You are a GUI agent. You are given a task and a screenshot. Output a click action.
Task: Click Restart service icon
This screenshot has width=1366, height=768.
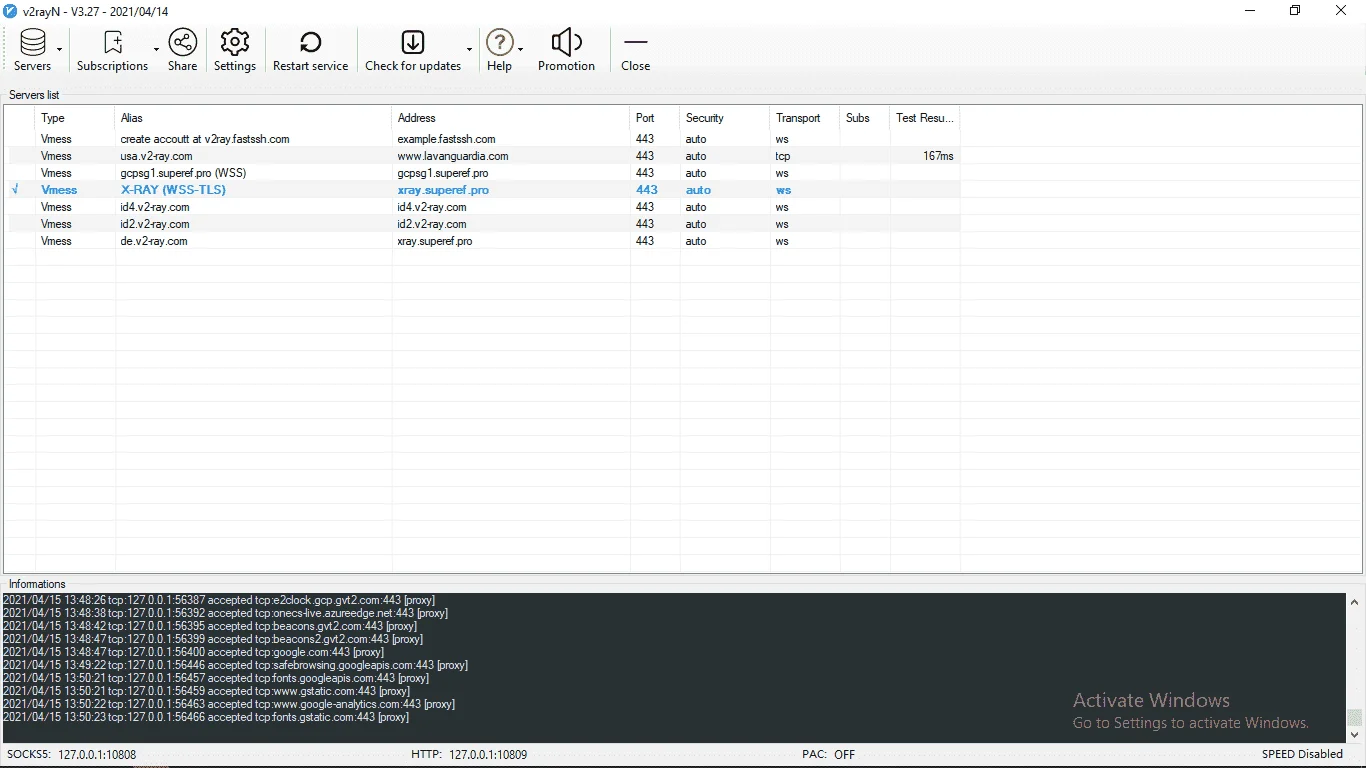pyautogui.click(x=310, y=42)
